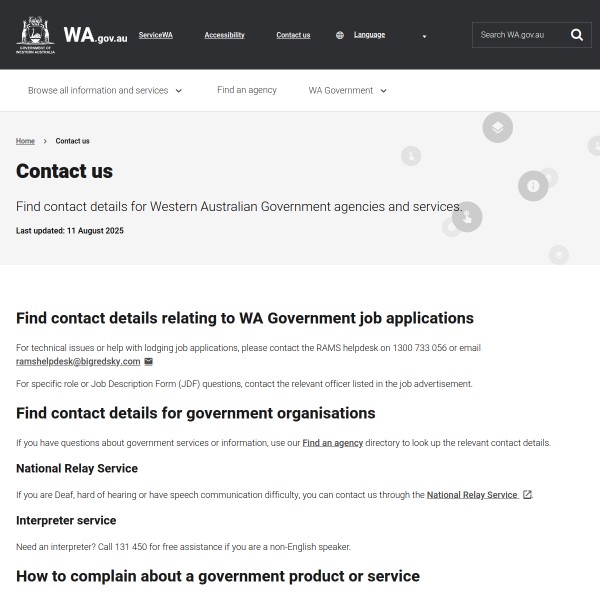
Task: Follow the Find an agency directory link in the text
Action: (x=332, y=443)
